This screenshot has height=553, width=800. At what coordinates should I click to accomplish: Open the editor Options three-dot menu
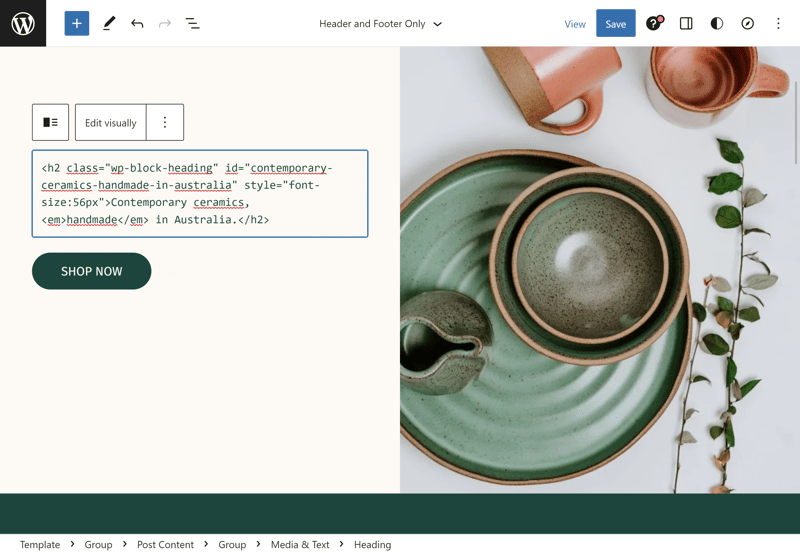(x=778, y=23)
